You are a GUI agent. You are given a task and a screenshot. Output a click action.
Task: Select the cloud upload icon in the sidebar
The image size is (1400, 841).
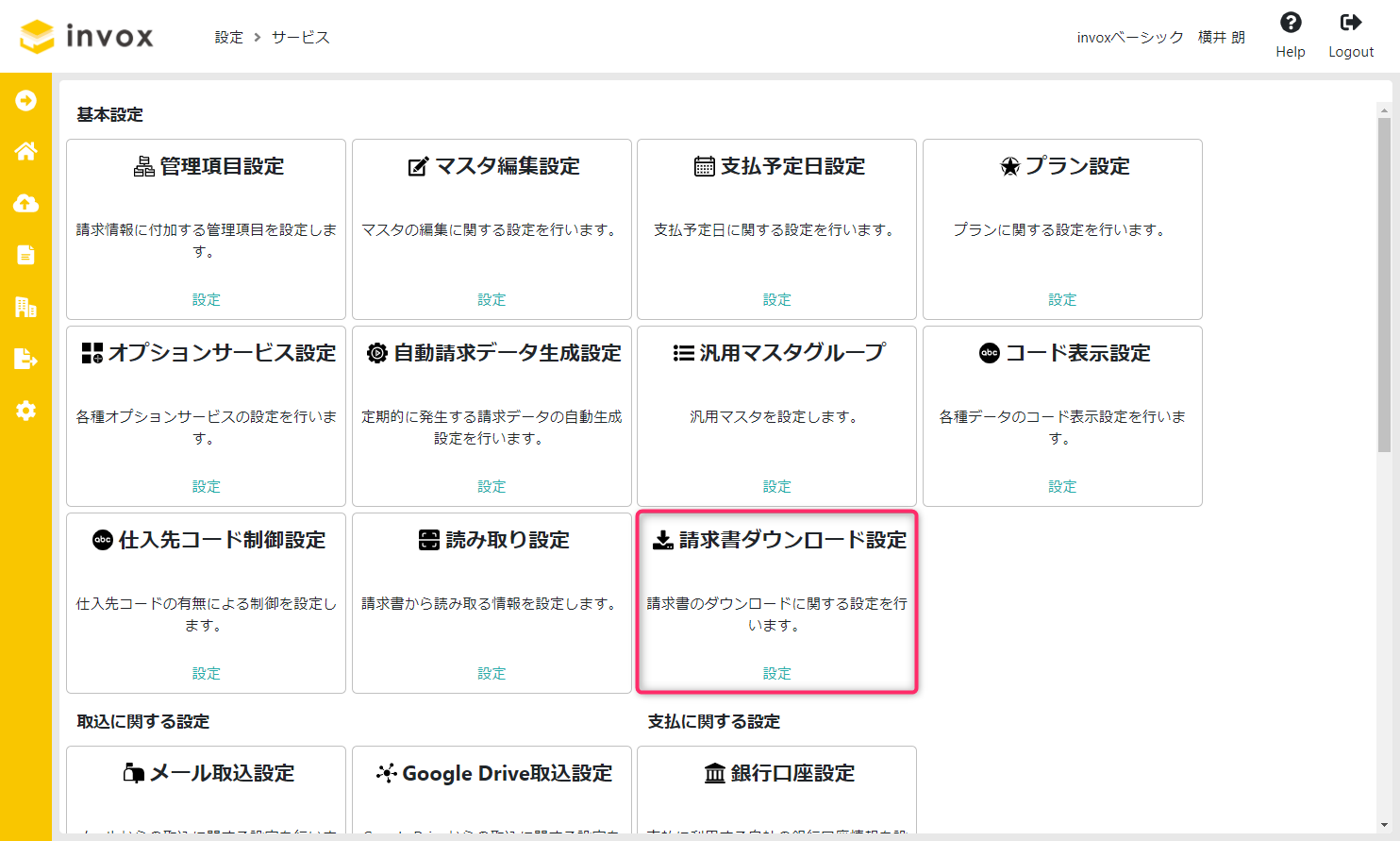pyautogui.click(x=26, y=203)
